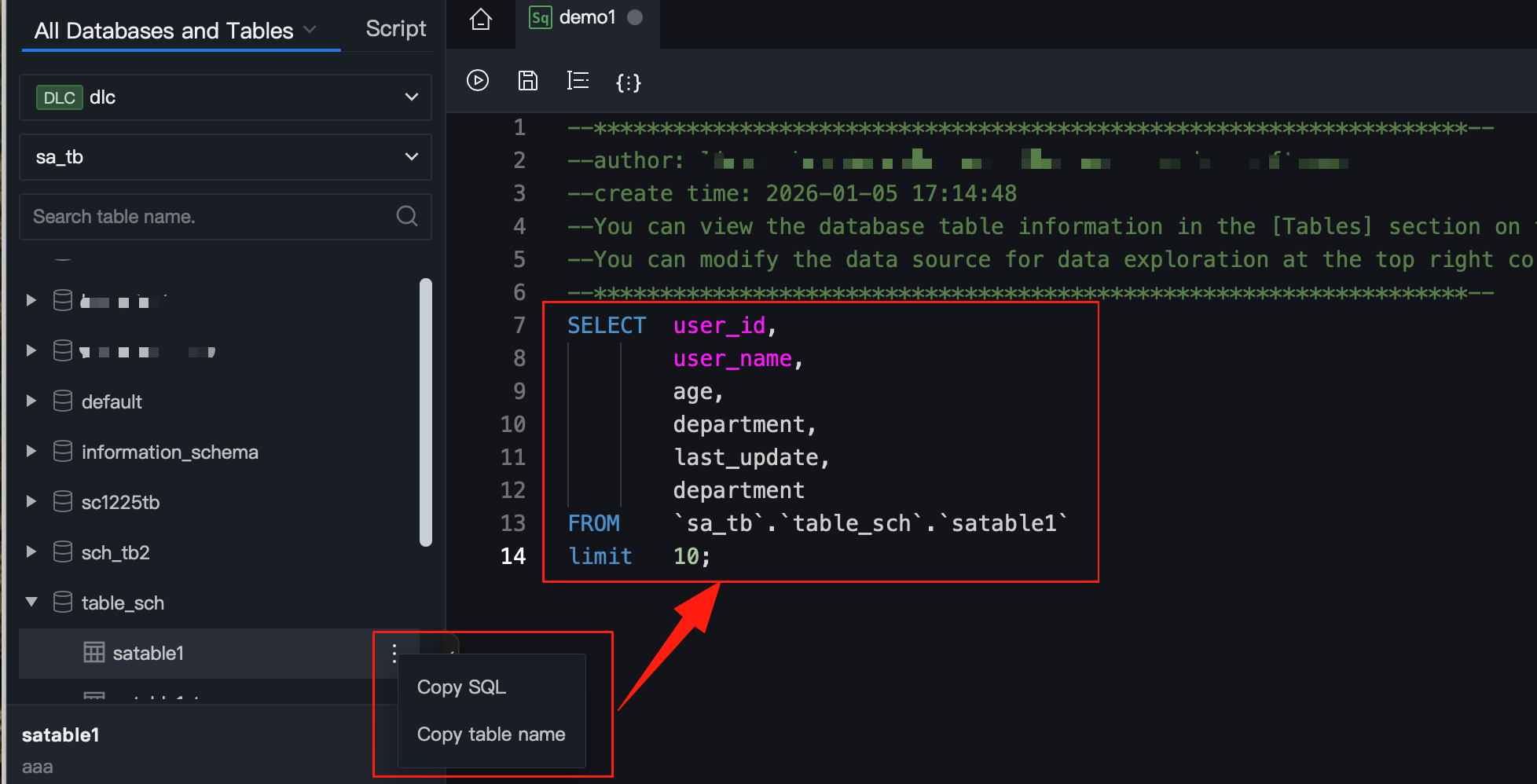Screen dimensions: 1537x784
Task: Expand the information_schema database
Action: [x=31, y=452]
